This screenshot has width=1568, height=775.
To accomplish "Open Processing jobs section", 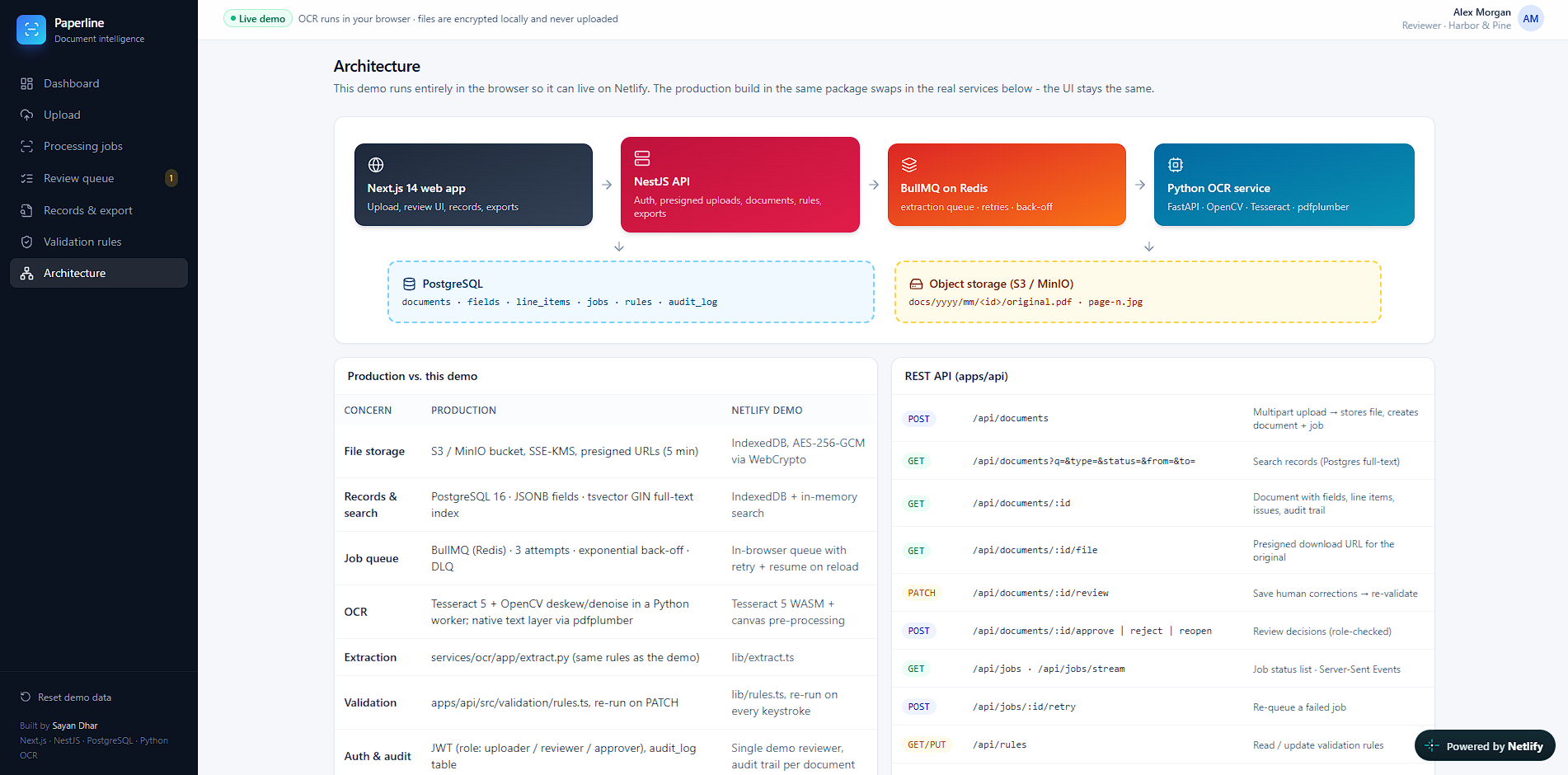I will pos(99,146).
